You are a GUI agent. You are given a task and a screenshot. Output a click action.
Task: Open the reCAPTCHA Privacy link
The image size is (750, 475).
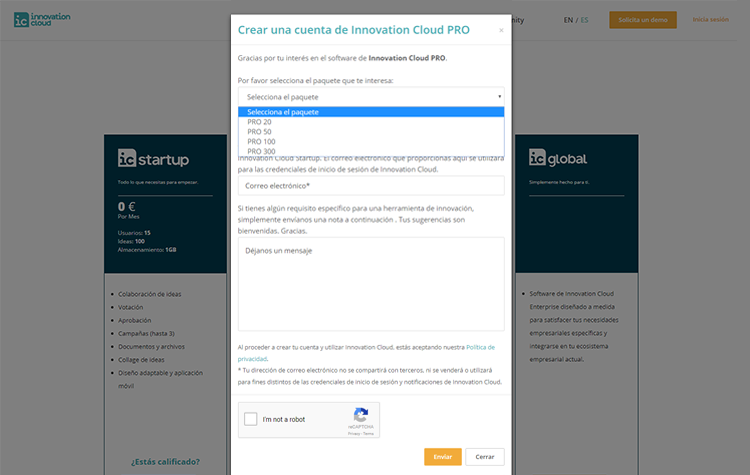[354, 433]
